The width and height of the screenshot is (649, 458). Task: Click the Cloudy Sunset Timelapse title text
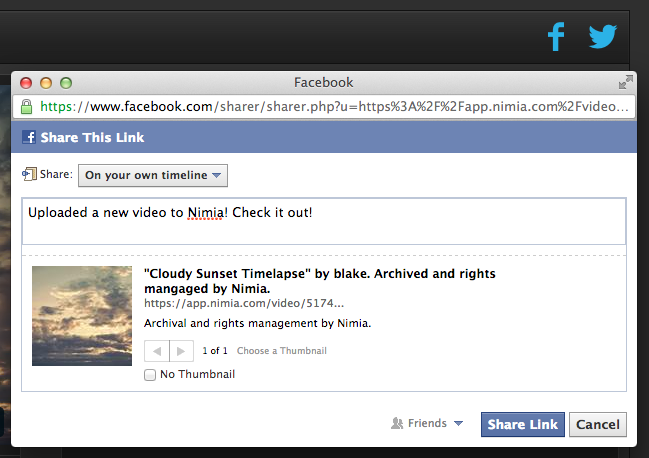point(320,281)
